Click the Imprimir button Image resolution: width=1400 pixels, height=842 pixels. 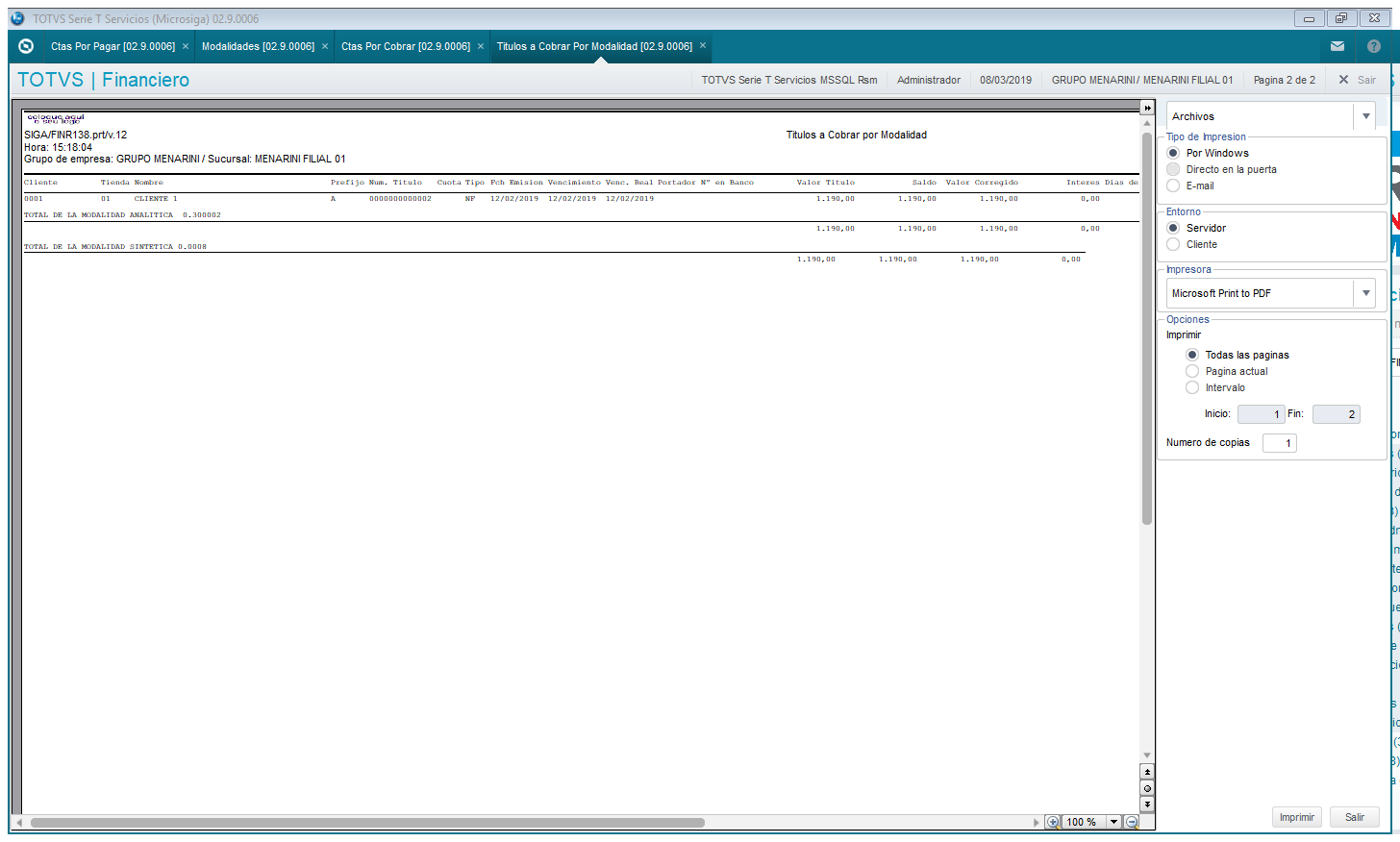1297,817
